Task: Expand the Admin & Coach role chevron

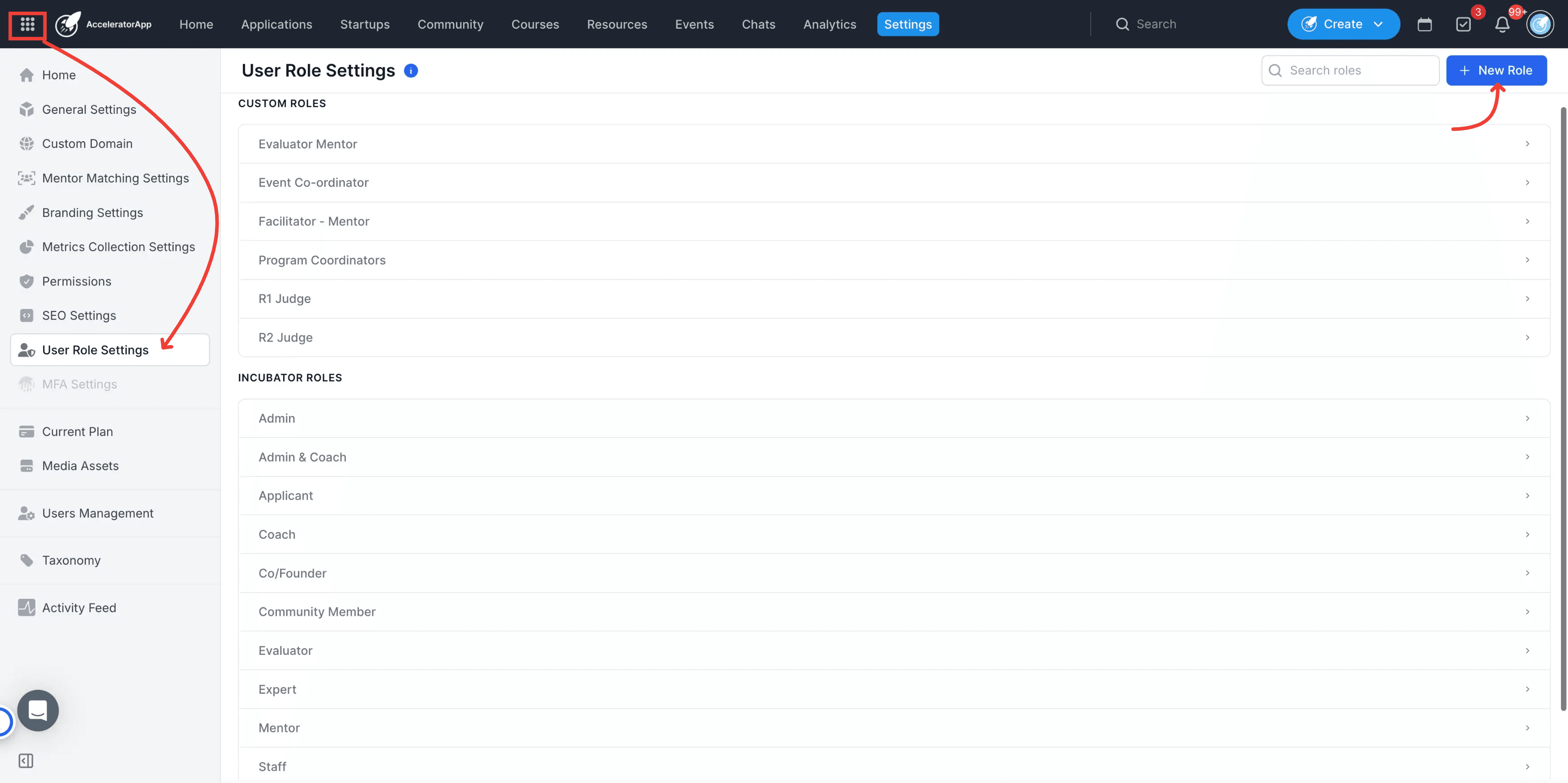Action: (x=1527, y=457)
